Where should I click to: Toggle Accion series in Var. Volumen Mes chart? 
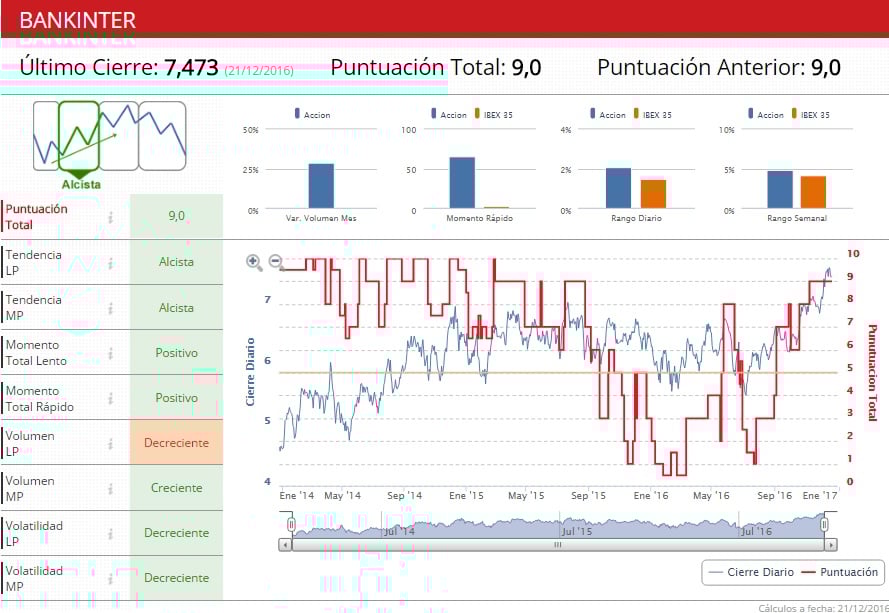312,115
